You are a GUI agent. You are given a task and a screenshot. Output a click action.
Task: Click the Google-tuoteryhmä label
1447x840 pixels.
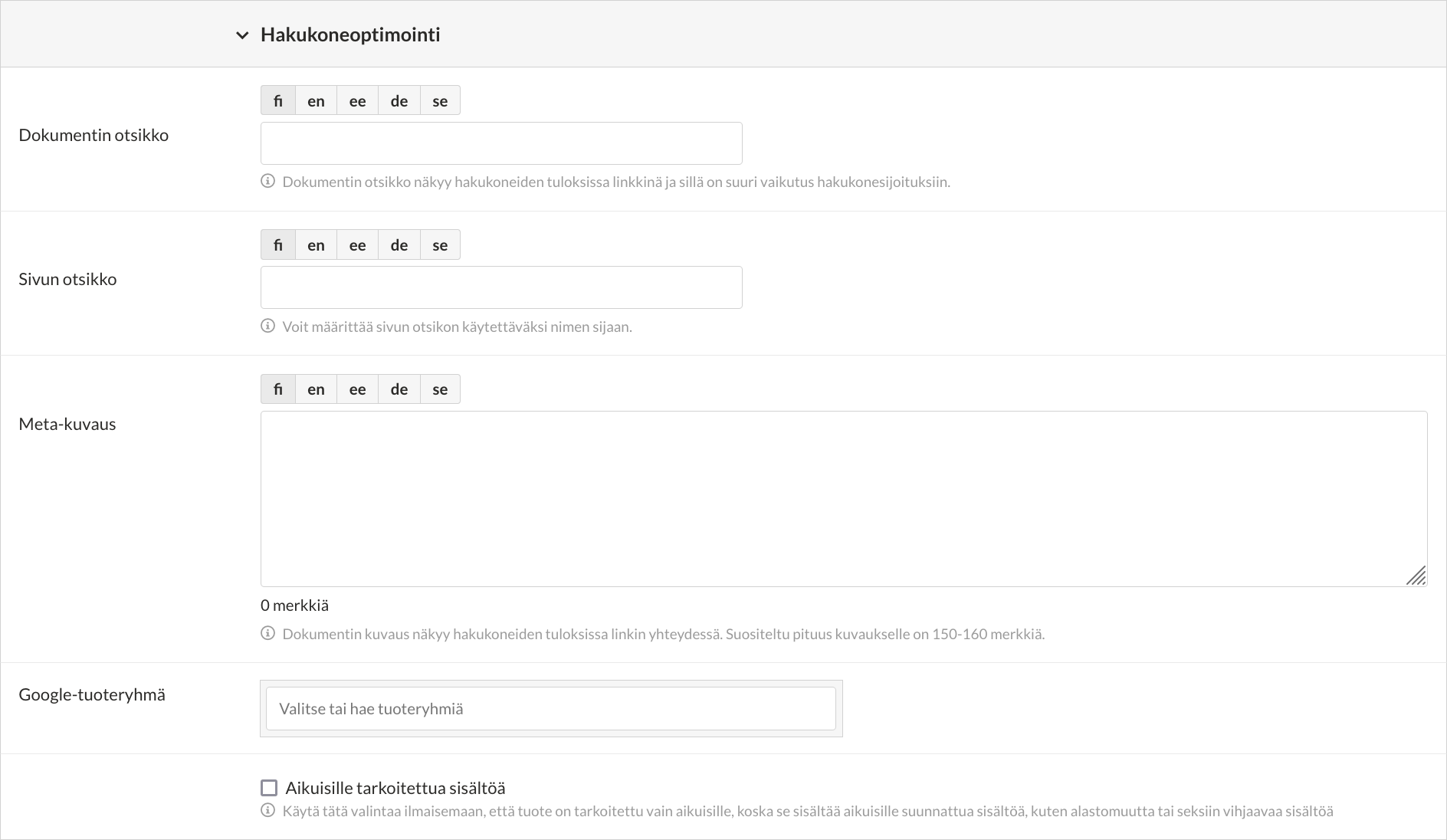92,694
